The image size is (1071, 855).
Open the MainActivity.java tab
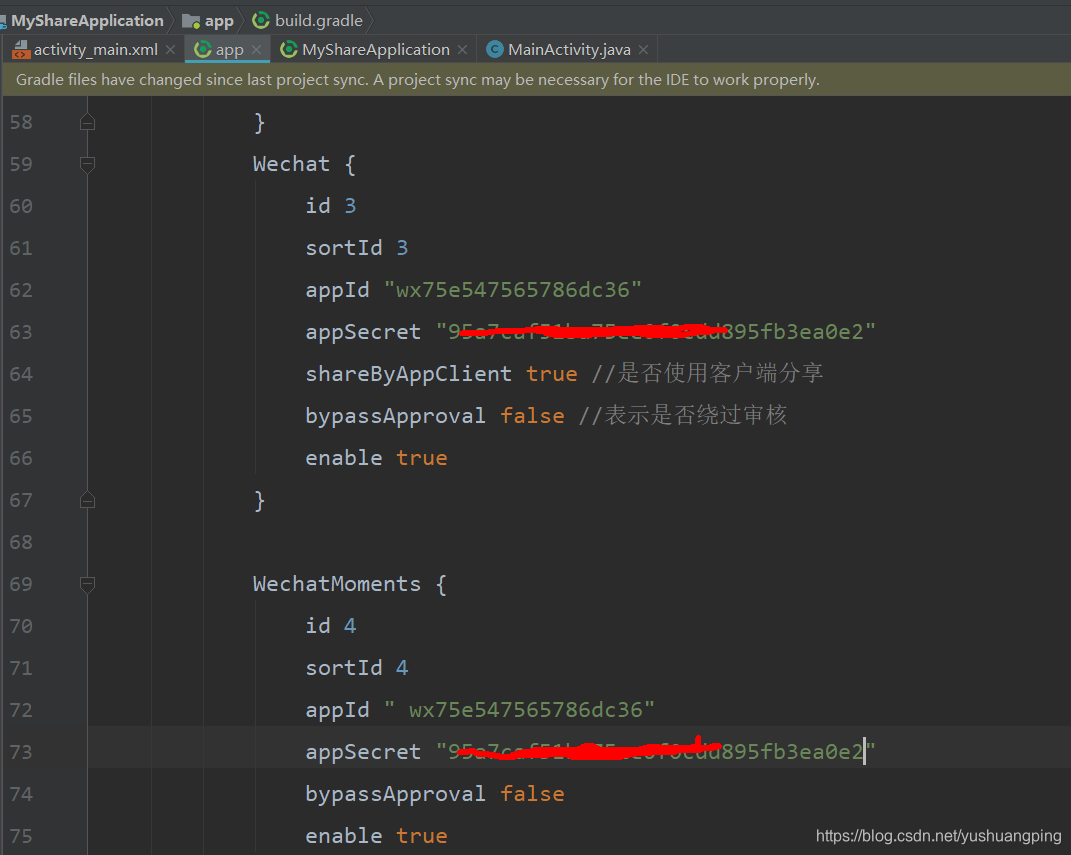point(569,50)
